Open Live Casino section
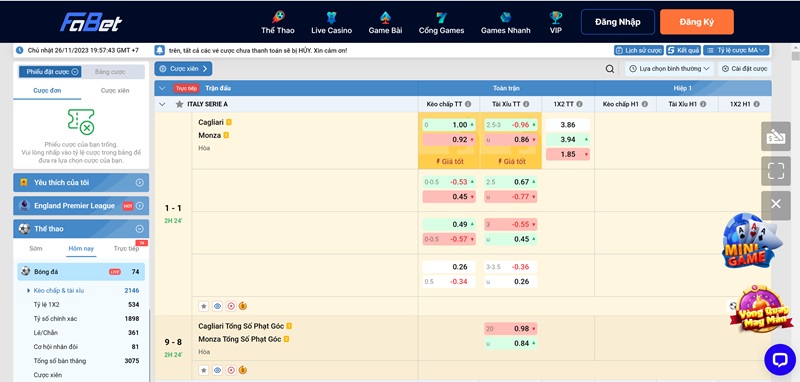The image size is (800, 382). (x=331, y=22)
